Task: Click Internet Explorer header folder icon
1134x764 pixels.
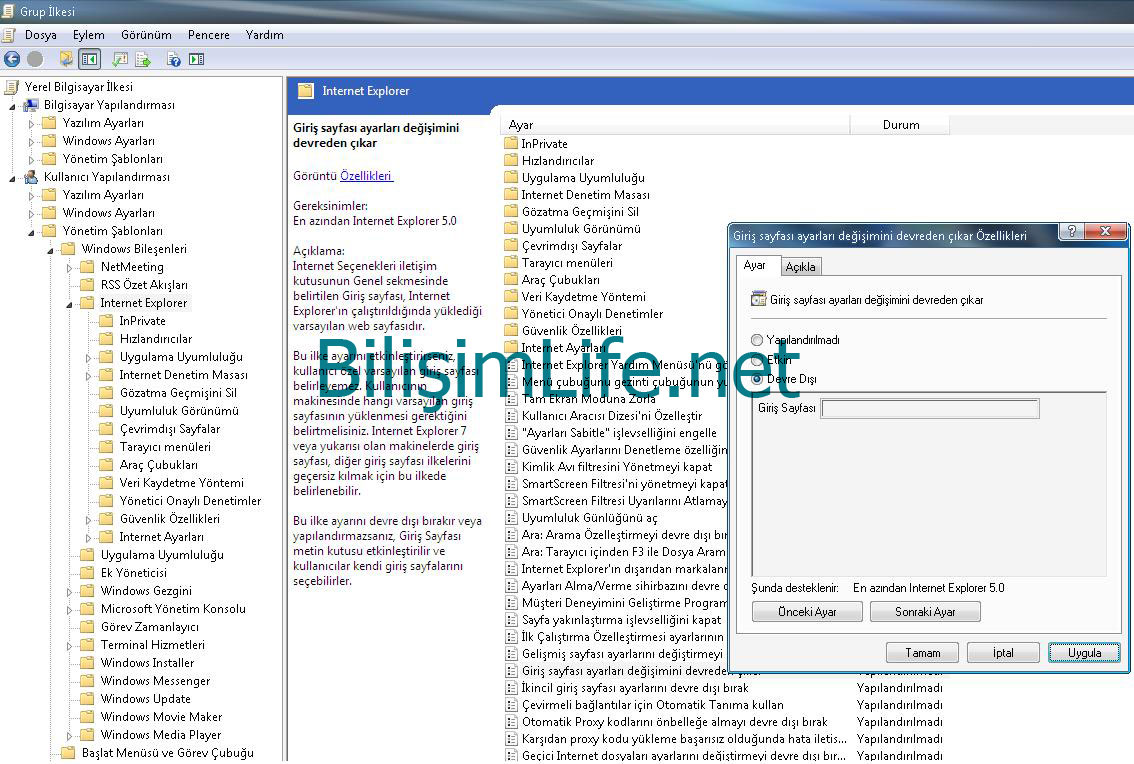Action: (x=306, y=91)
